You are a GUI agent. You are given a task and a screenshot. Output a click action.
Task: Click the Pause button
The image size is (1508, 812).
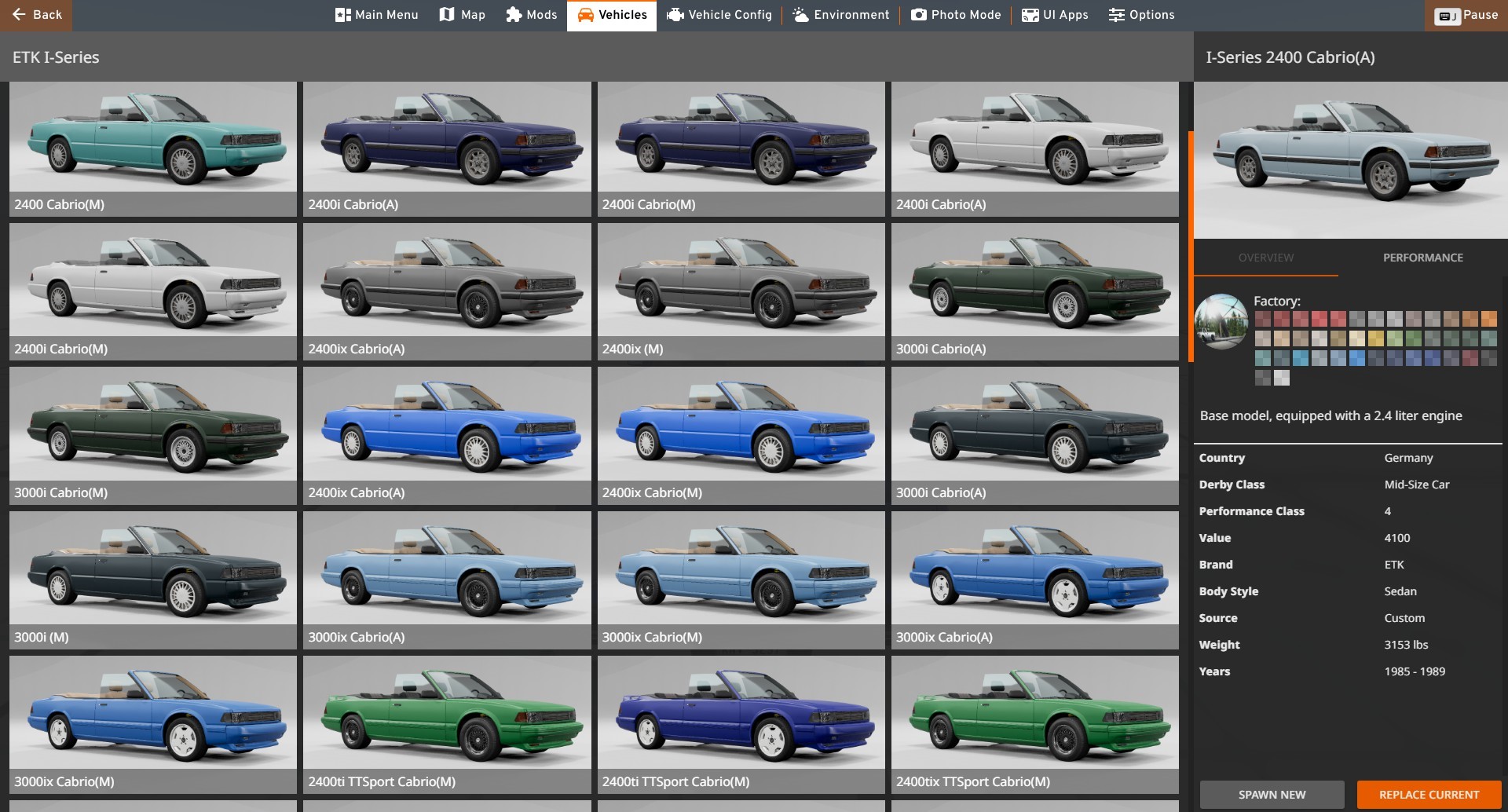[x=1466, y=15]
